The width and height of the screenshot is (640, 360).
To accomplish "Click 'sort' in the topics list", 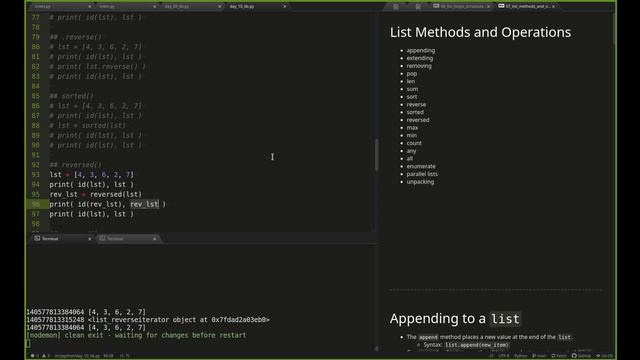I will tap(412, 97).
